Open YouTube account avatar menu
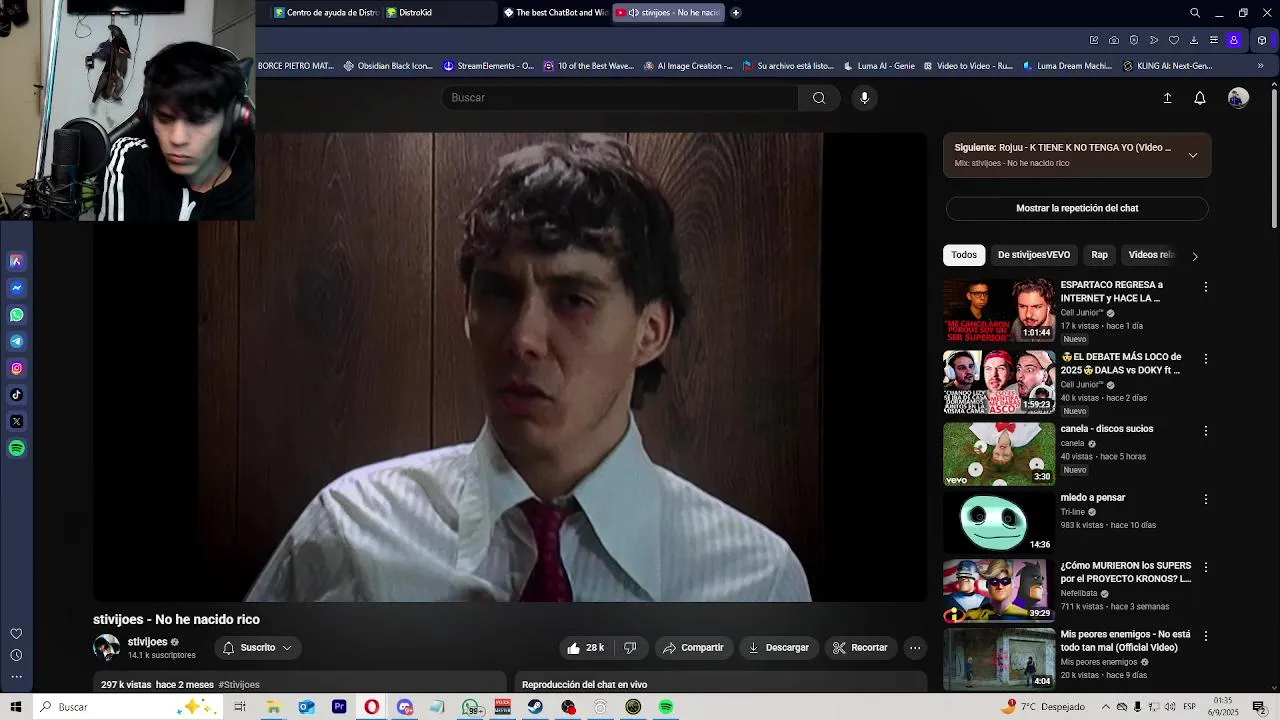The image size is (1280, 720). (1238, 98)
